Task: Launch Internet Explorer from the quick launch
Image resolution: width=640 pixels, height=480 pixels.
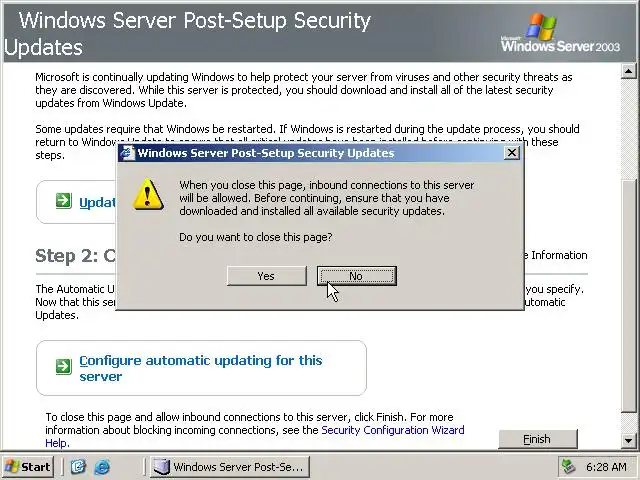Action: pos(102,467)
